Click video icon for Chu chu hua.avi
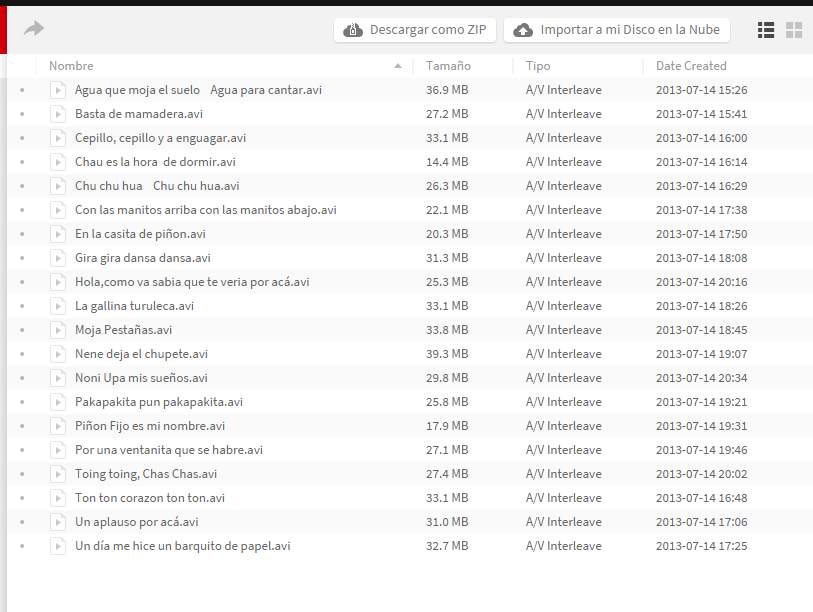The width and height of the screenshot is (813, 612). [x=58, y=186]
